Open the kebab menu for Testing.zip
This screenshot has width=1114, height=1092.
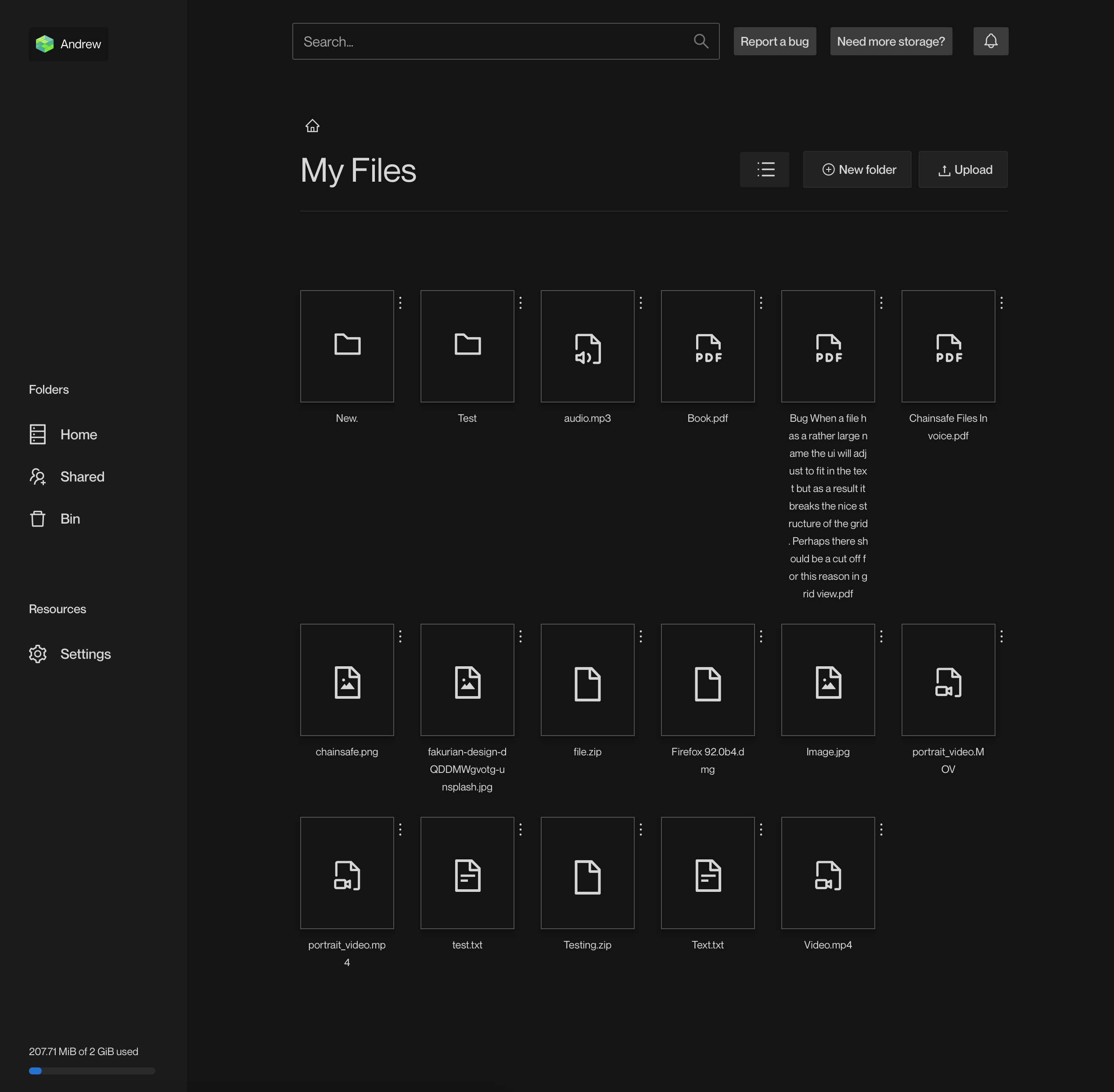[x=641, y=830]
